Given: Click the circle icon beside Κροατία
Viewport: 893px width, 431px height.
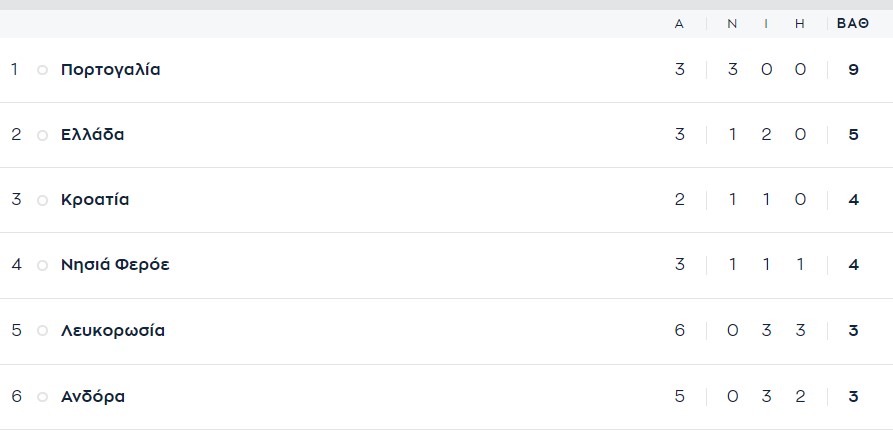Looking at the screenshot, I should [42, 200].
